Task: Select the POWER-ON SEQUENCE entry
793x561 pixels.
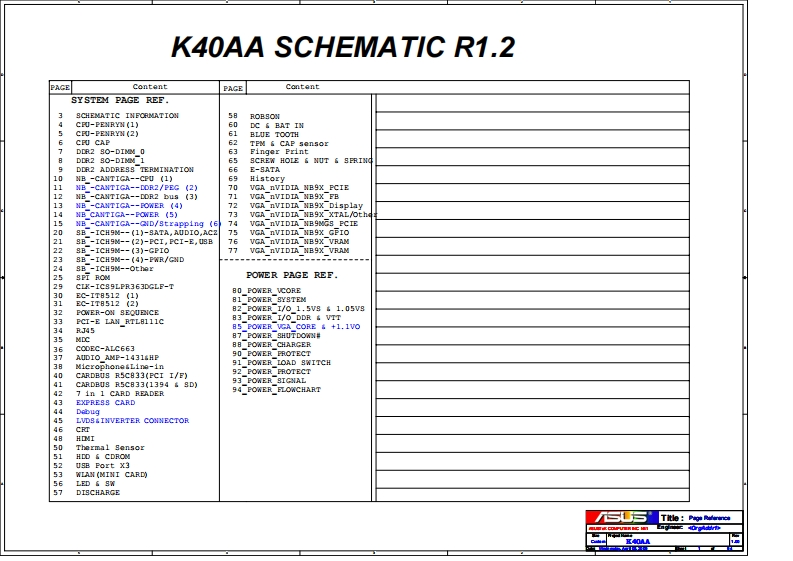Action: pyautogui.click(x=118, y=313)
